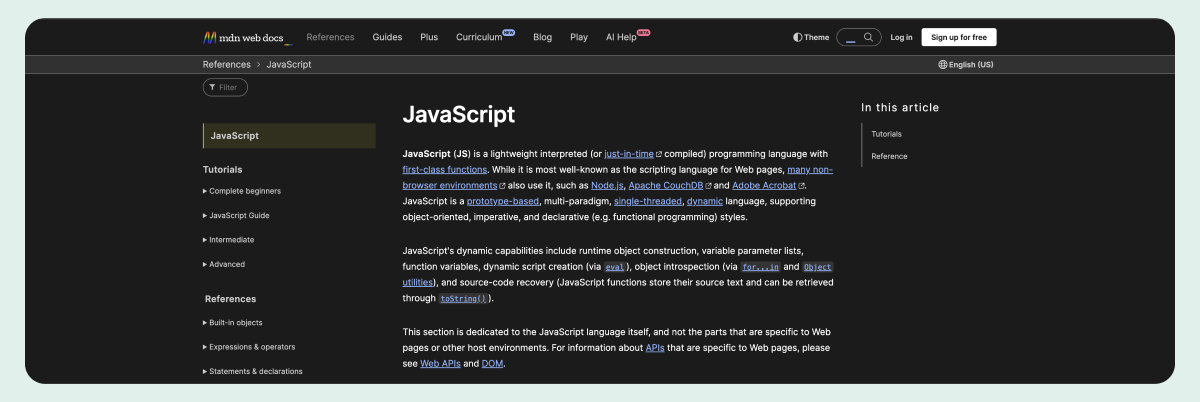Expand Expressions & operators in the sidebar

pos(251,347)
